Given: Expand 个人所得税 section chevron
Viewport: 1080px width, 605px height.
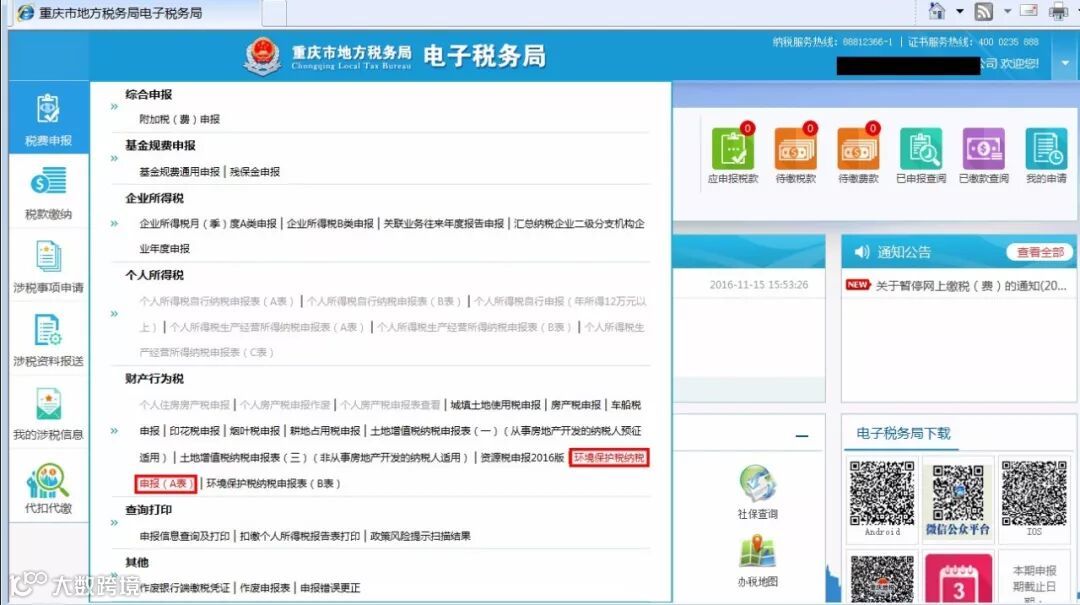Looking at the screenshot, I should (114, 314).
